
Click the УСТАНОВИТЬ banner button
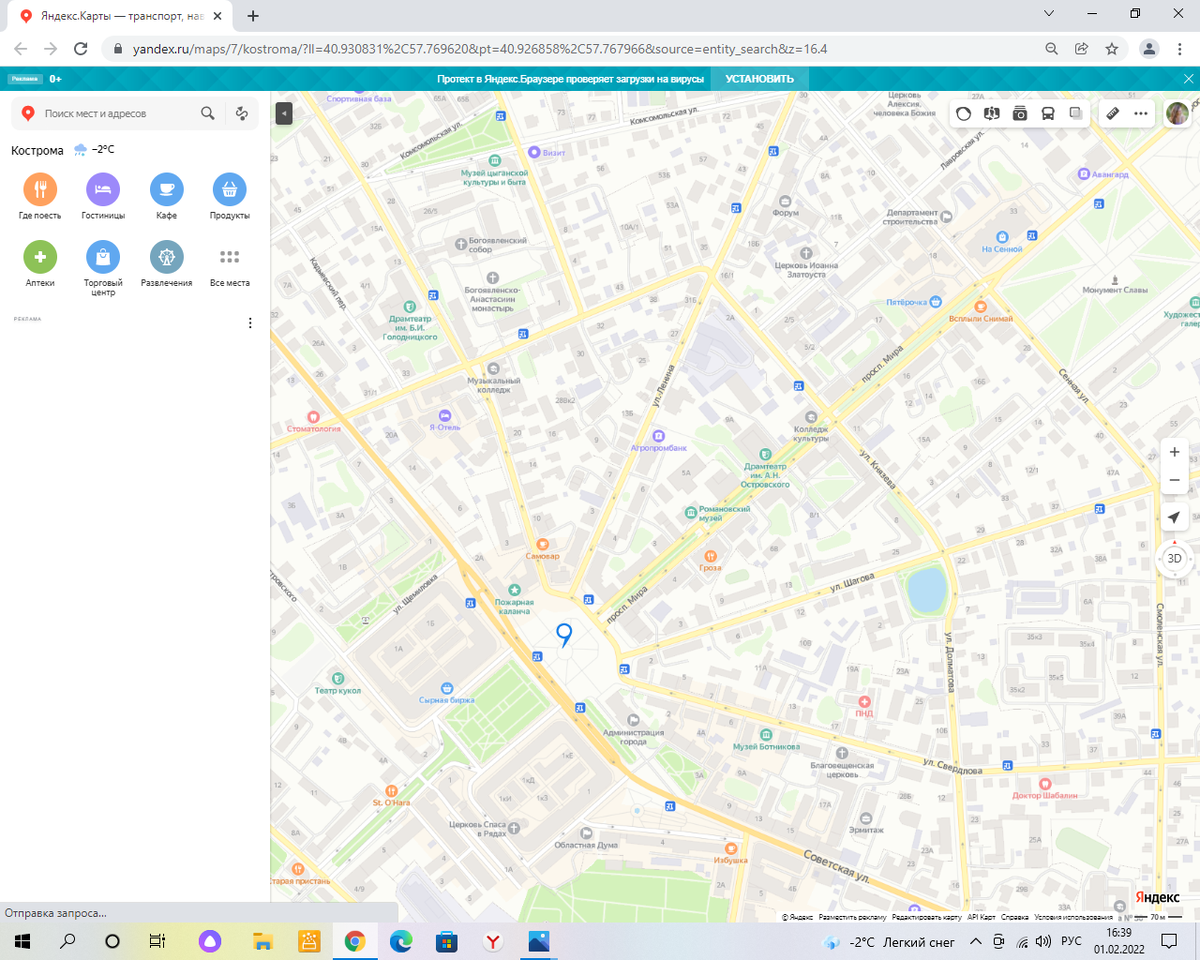click(760, 79)
